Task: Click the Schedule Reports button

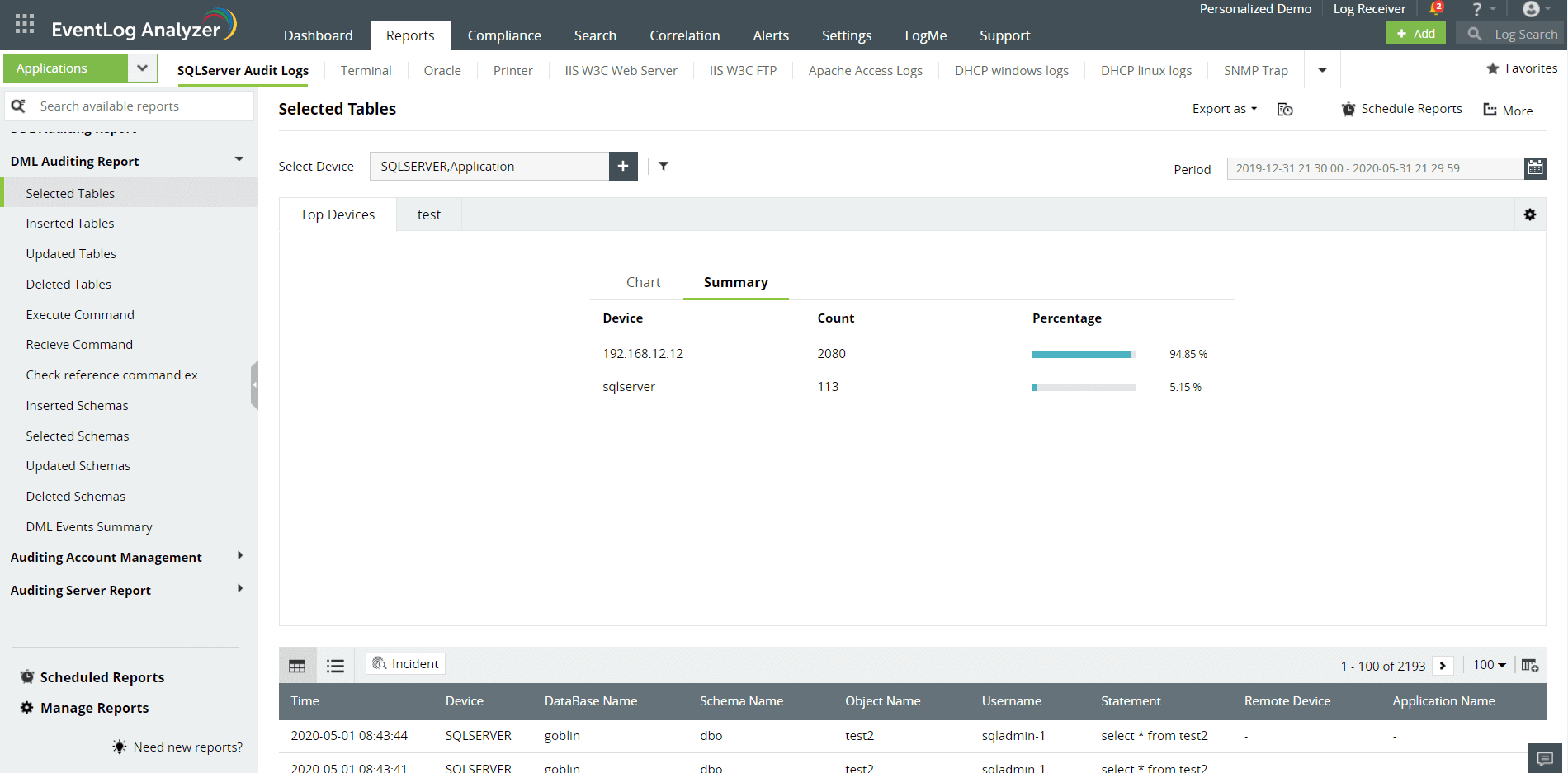Action: coord(1401,109)
